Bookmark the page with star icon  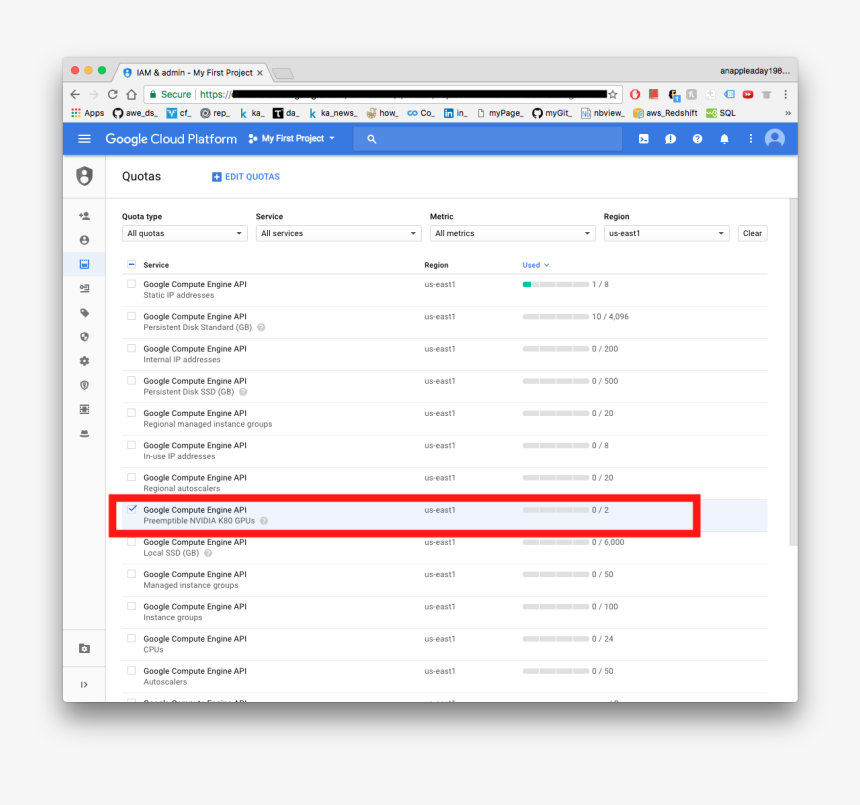(x=613, y=94)
